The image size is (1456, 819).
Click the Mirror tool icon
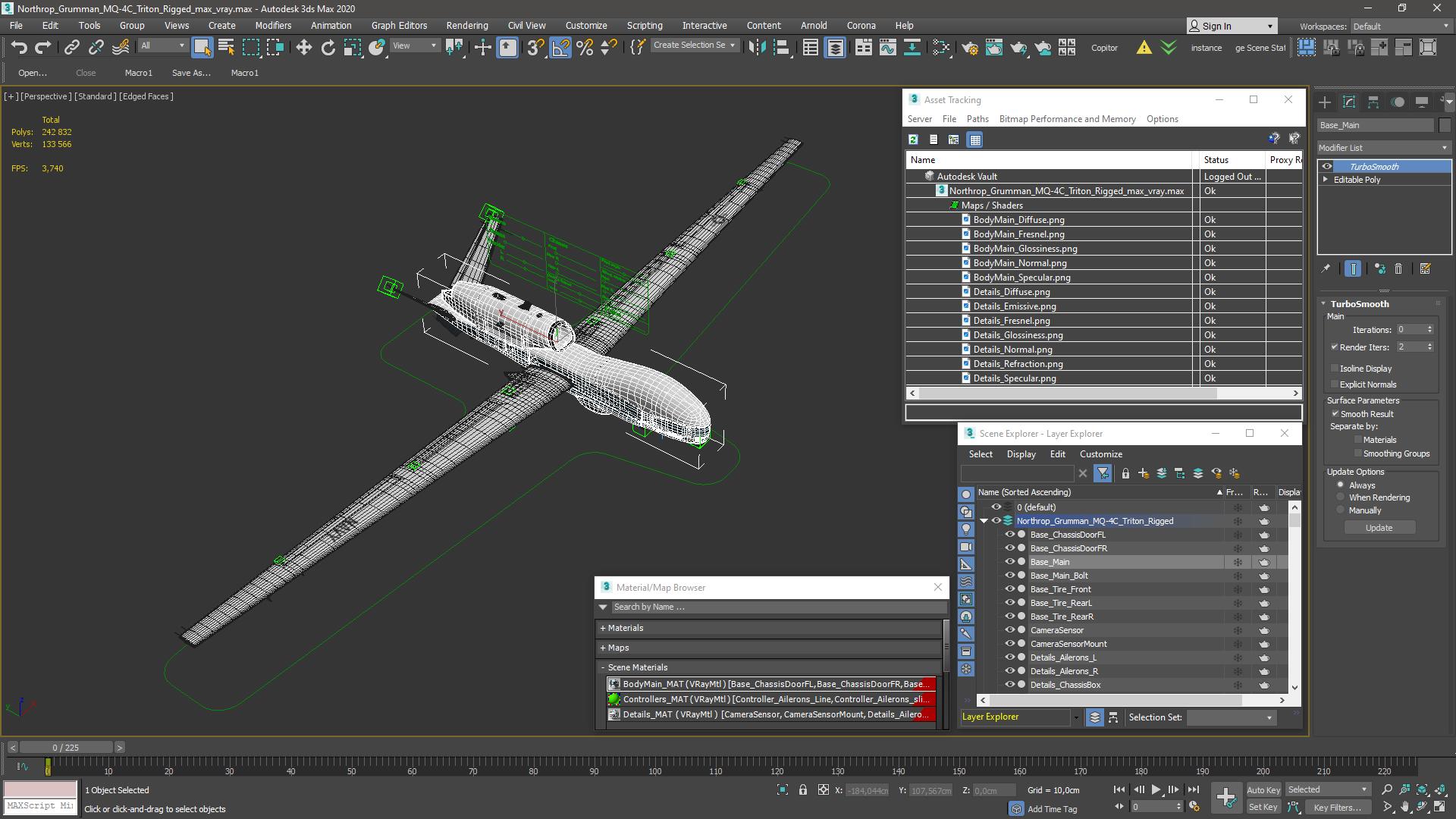pos(757,48)
